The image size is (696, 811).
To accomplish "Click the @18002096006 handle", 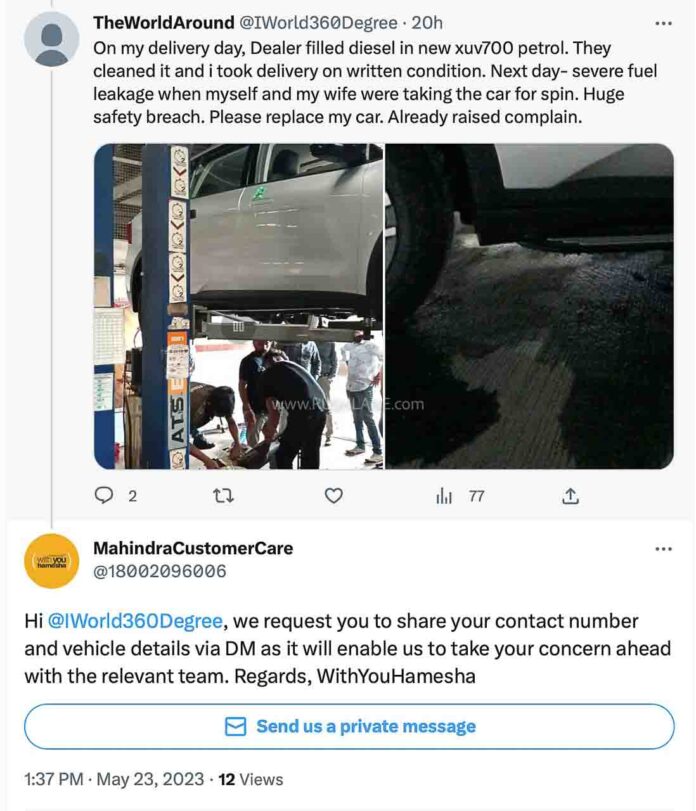I will tap(159, 572).
